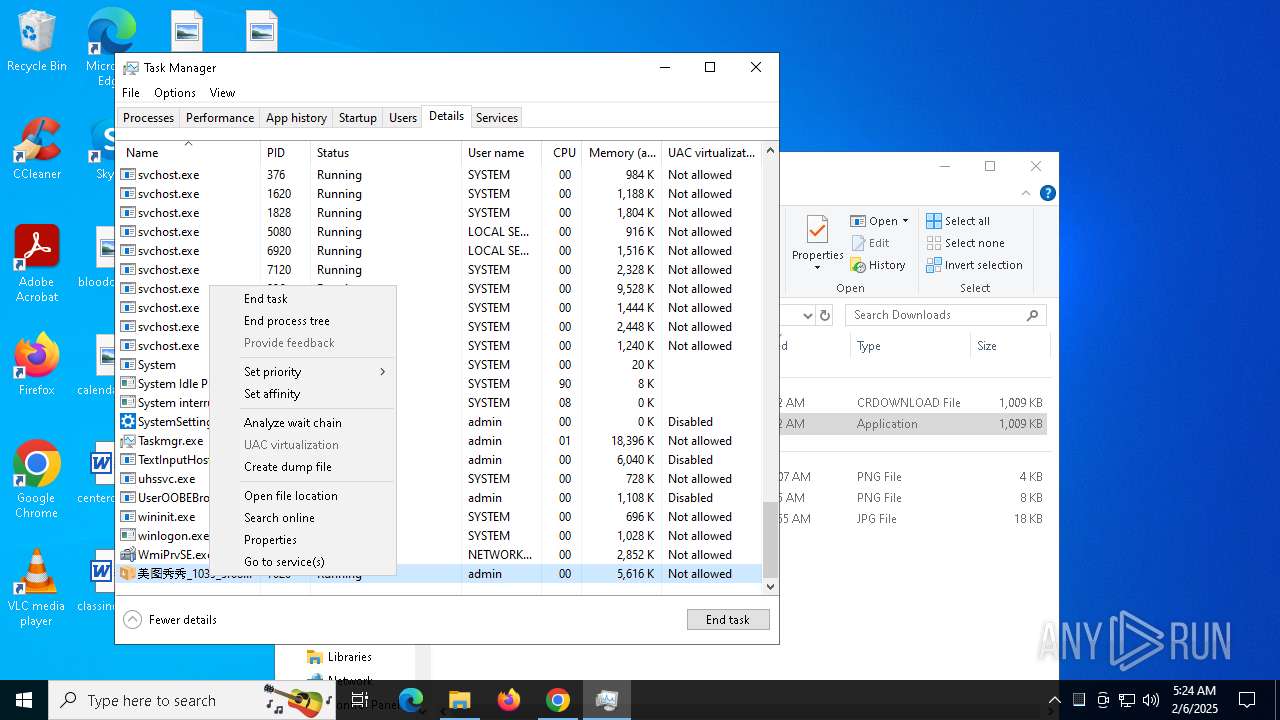Image resolution: width=1280 pixels, height=720 pixels.
Task: Select svchost.exe row with PID 7120
Action: [x=439, y=270]
